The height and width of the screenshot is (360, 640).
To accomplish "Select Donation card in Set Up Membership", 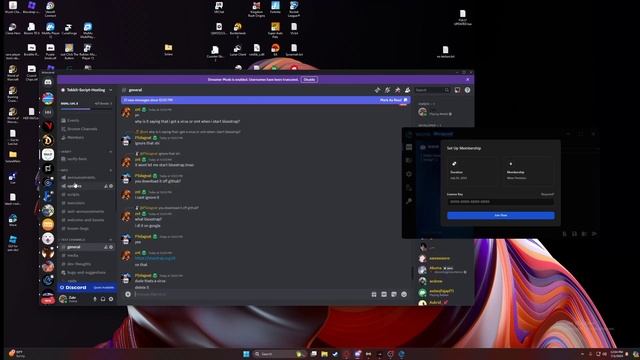I will pyautogui.click(x=473, y=171).
